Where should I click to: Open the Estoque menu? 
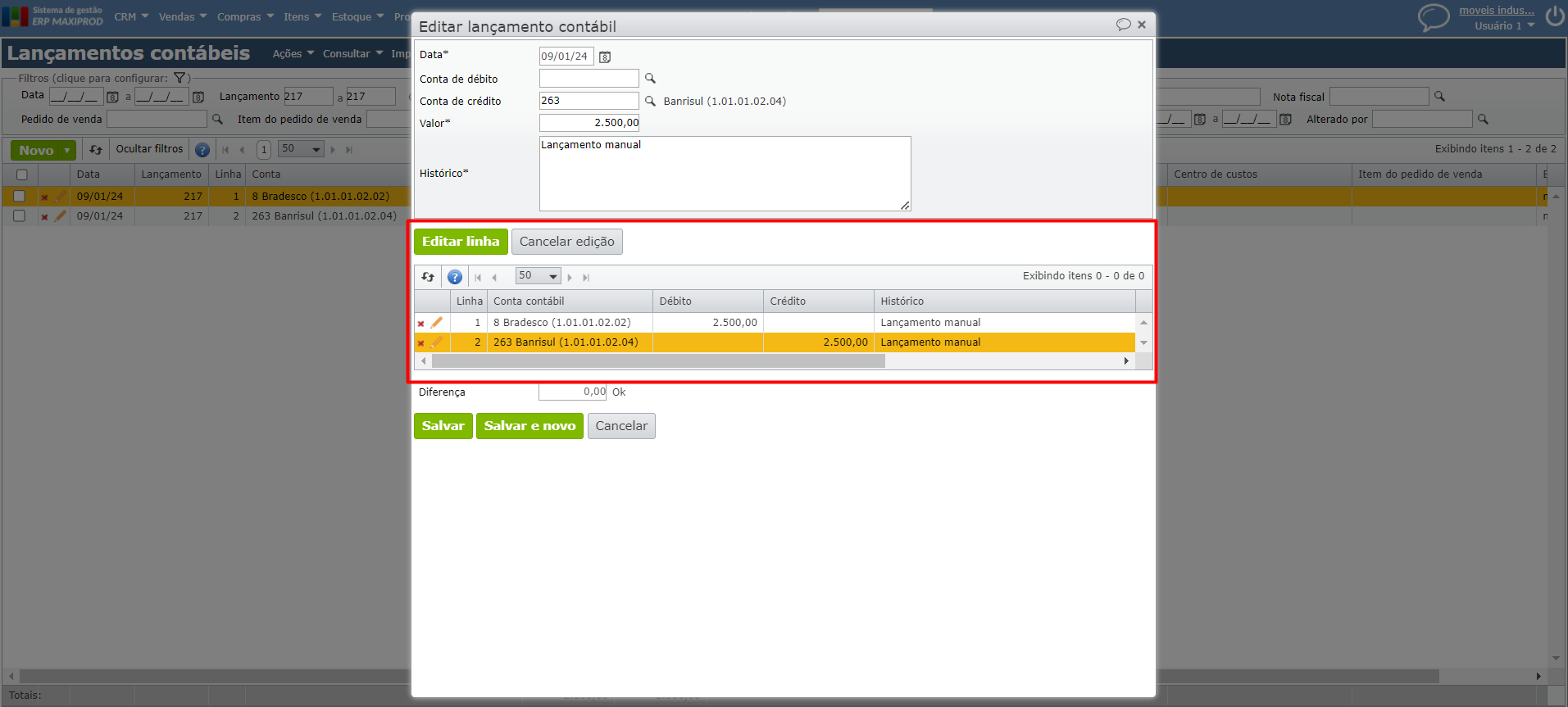(358, 16)
